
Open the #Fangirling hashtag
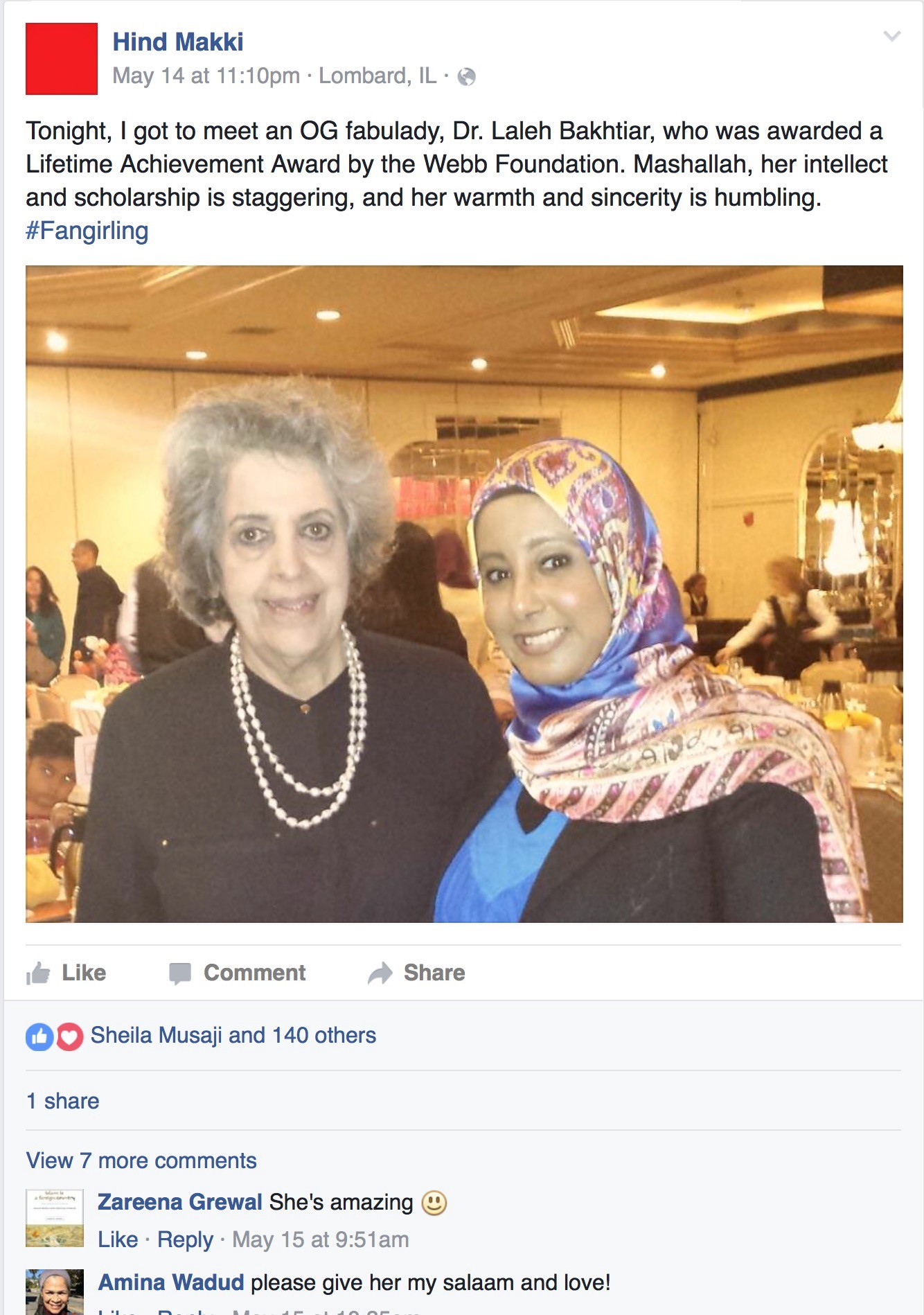tap(87, 231)
